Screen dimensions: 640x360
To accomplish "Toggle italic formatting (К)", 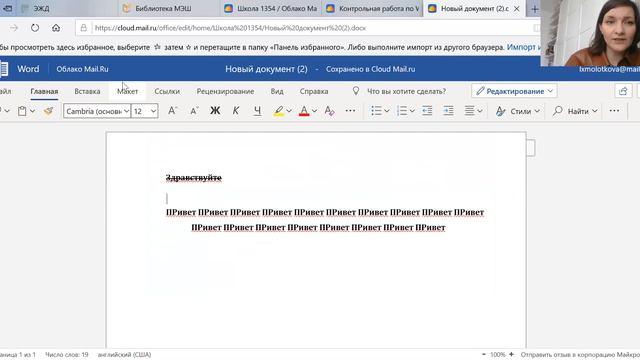I will click(x=236, y=111).
